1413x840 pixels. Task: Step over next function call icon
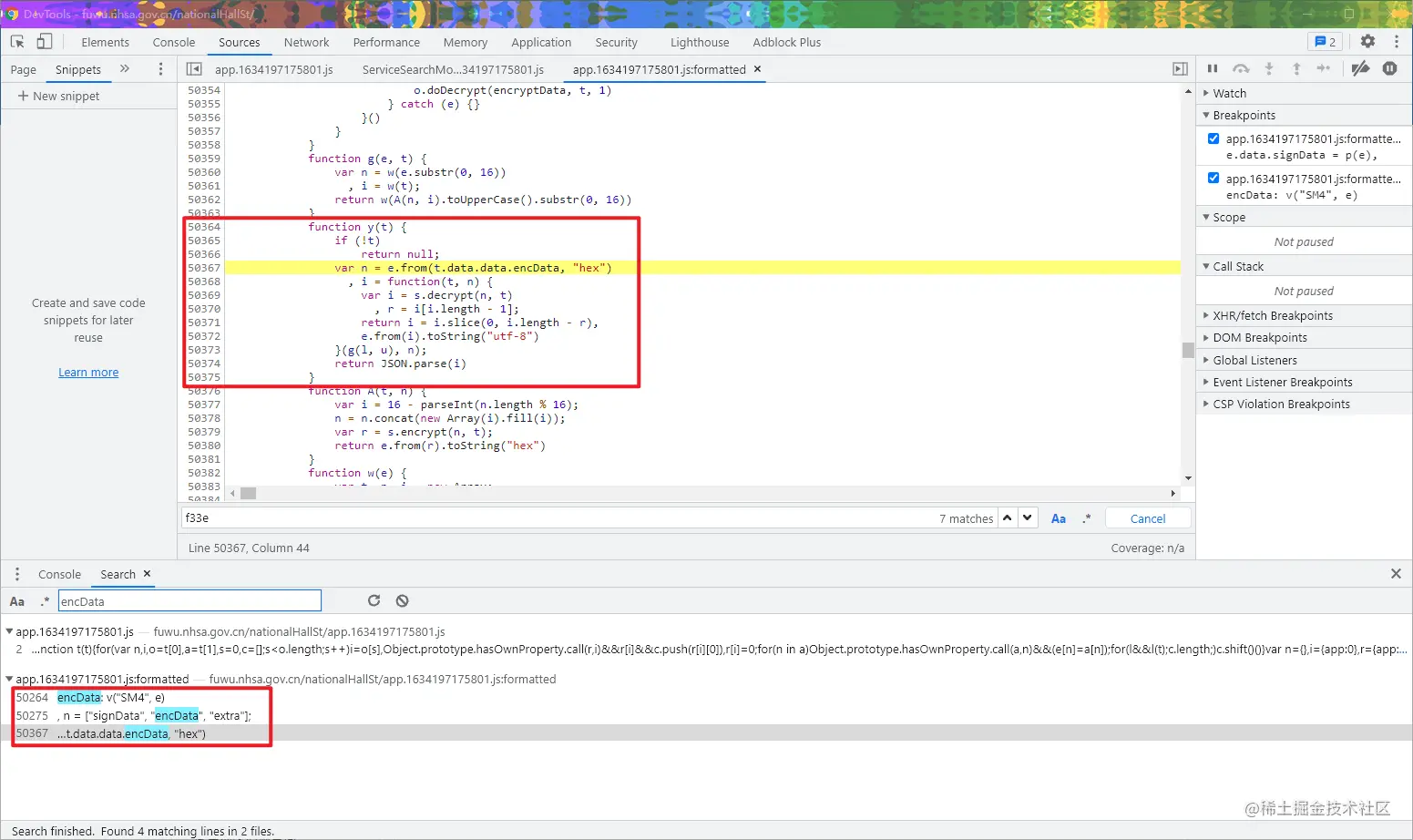1241,68
